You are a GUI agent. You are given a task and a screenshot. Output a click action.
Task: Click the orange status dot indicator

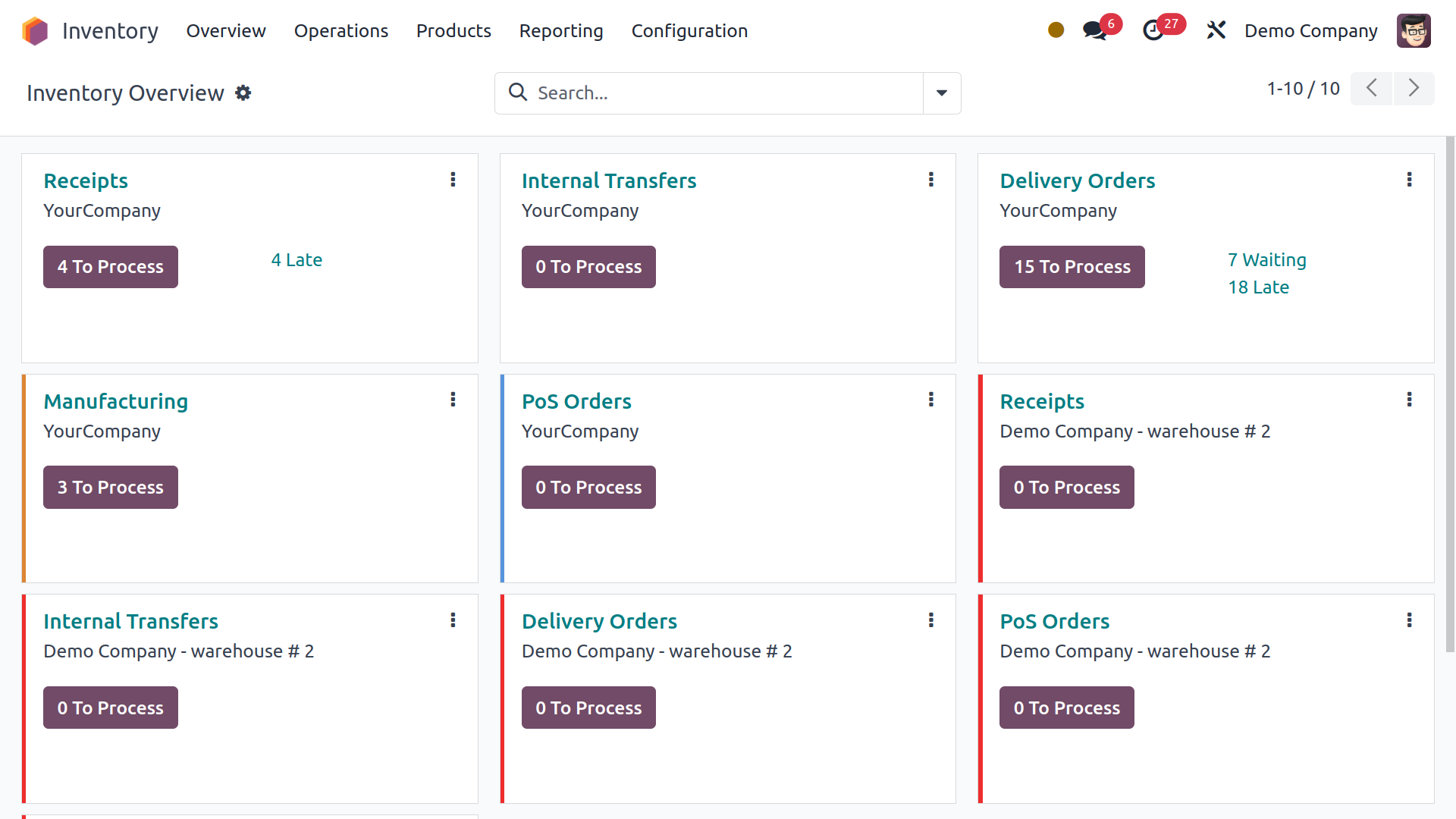pos(1056,30)
